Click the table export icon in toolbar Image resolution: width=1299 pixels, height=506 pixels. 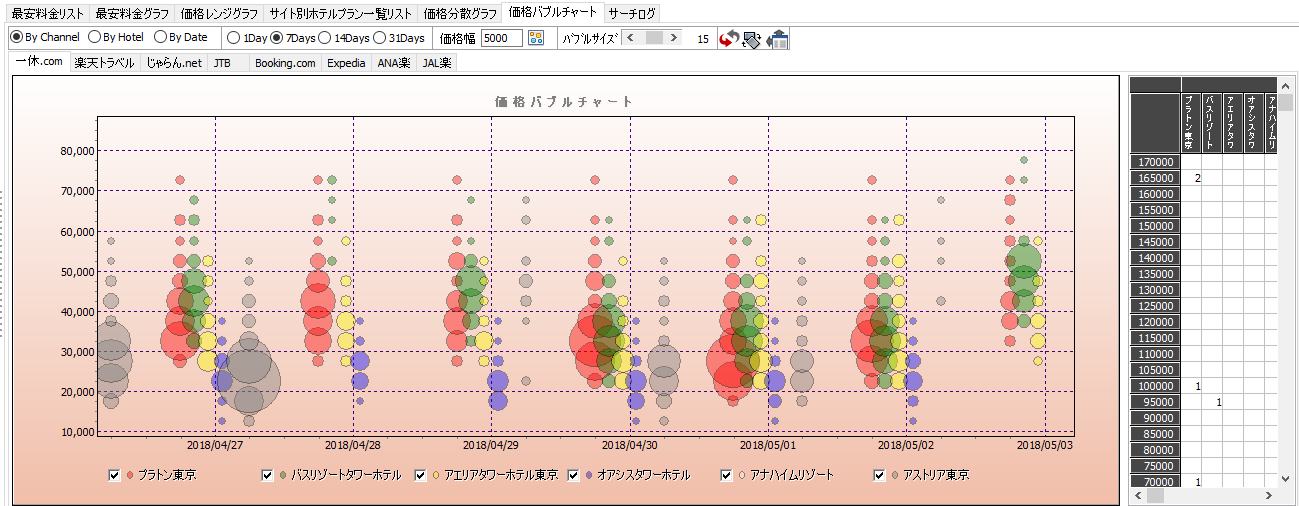[777, 38]
